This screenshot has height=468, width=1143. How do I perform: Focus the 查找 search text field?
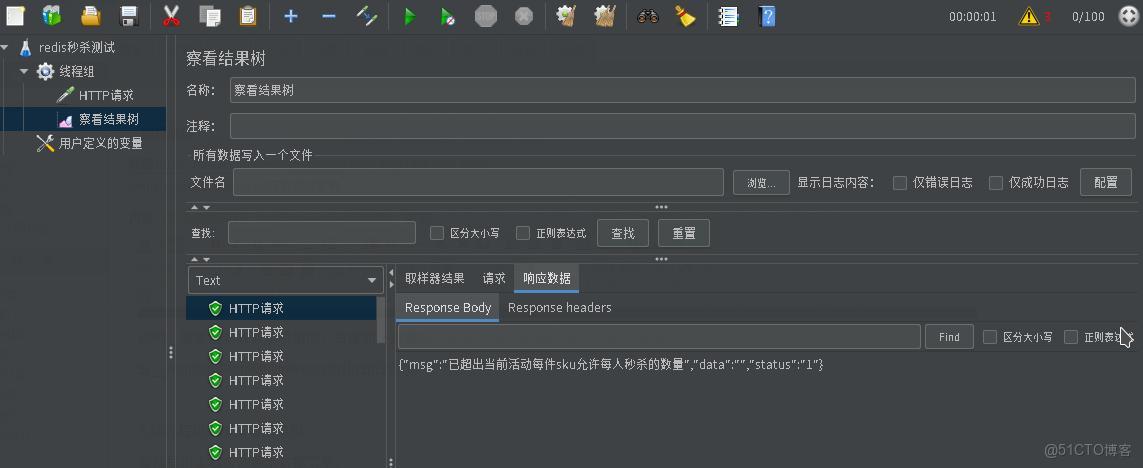pos(321,233)
